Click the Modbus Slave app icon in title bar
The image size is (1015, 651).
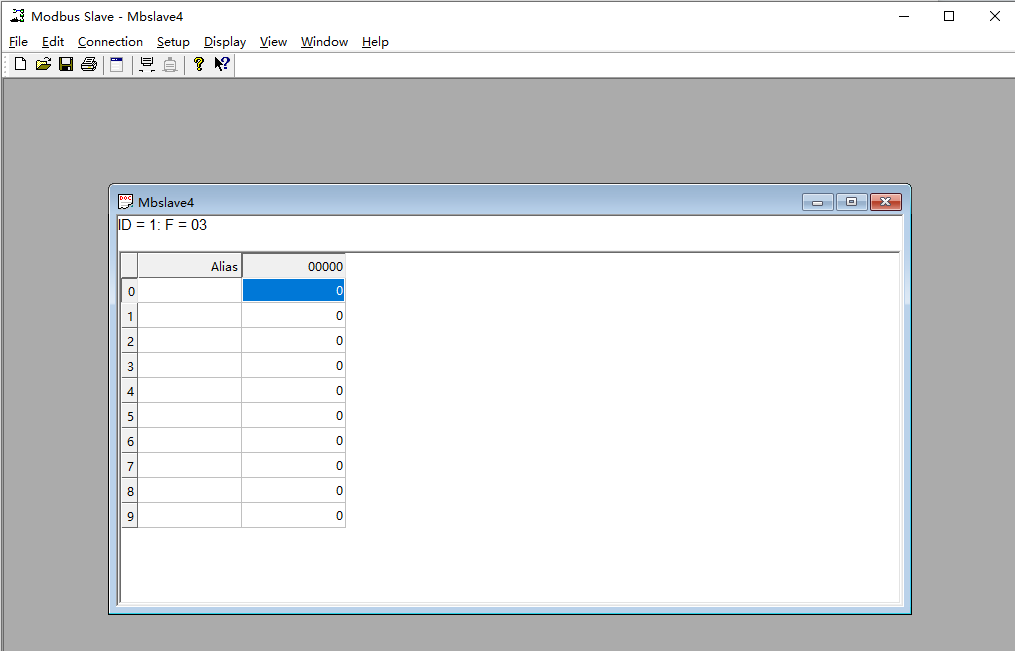click(x=17, y=16)
